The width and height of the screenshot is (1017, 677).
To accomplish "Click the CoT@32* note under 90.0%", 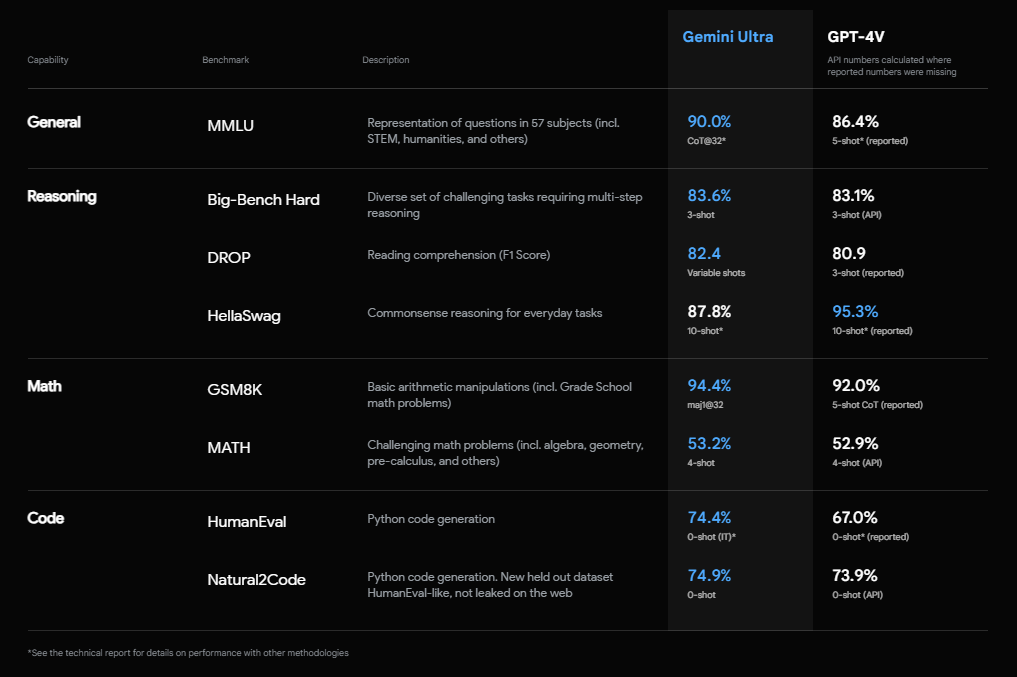I will point(706,141).
